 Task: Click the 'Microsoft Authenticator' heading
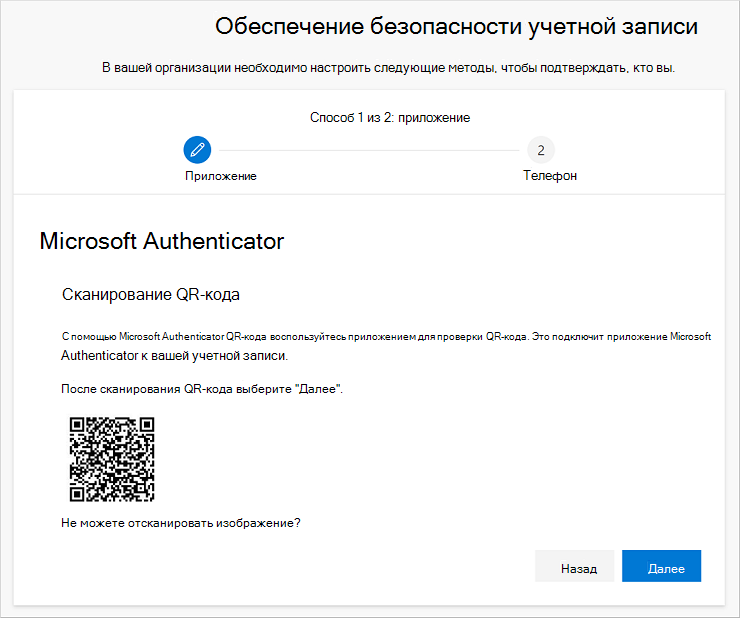162,241
